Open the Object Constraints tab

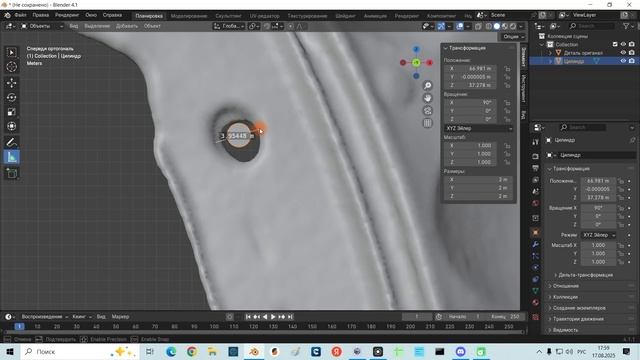tap(536, 280)
